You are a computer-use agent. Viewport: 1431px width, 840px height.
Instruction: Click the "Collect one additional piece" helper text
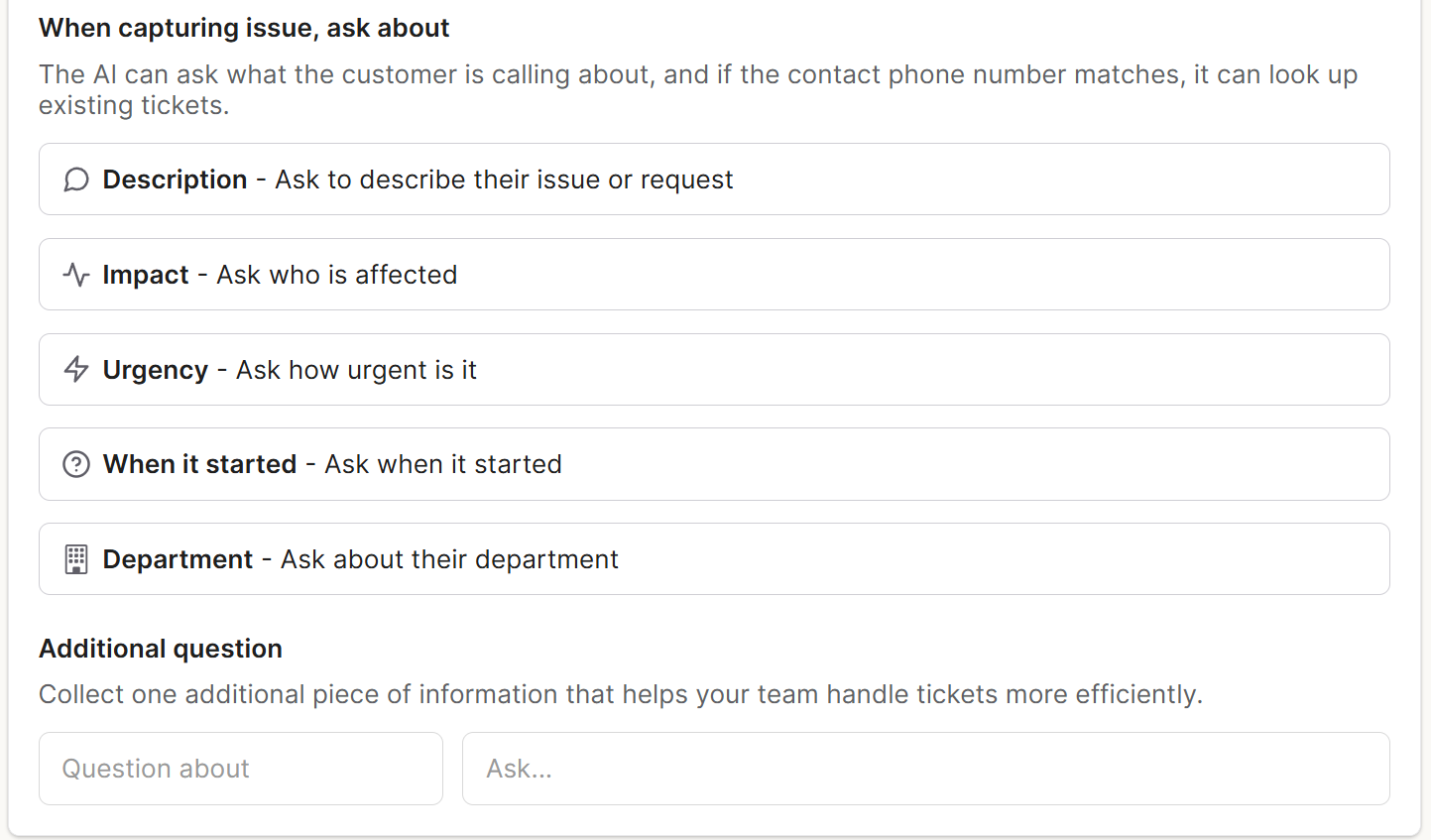620,694
